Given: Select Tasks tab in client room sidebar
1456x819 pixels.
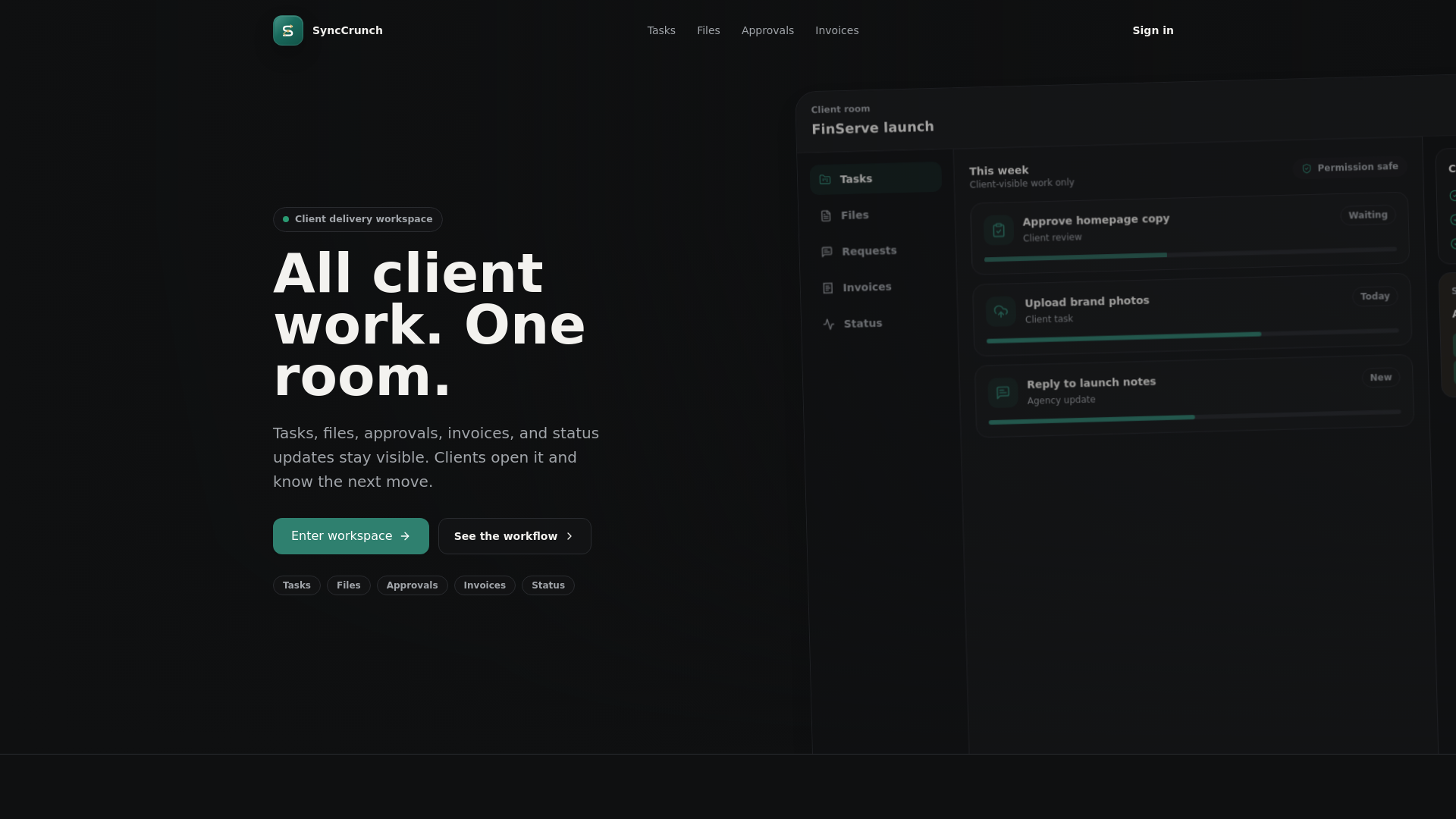Looking at the screenshot, I should click(876, 178).
